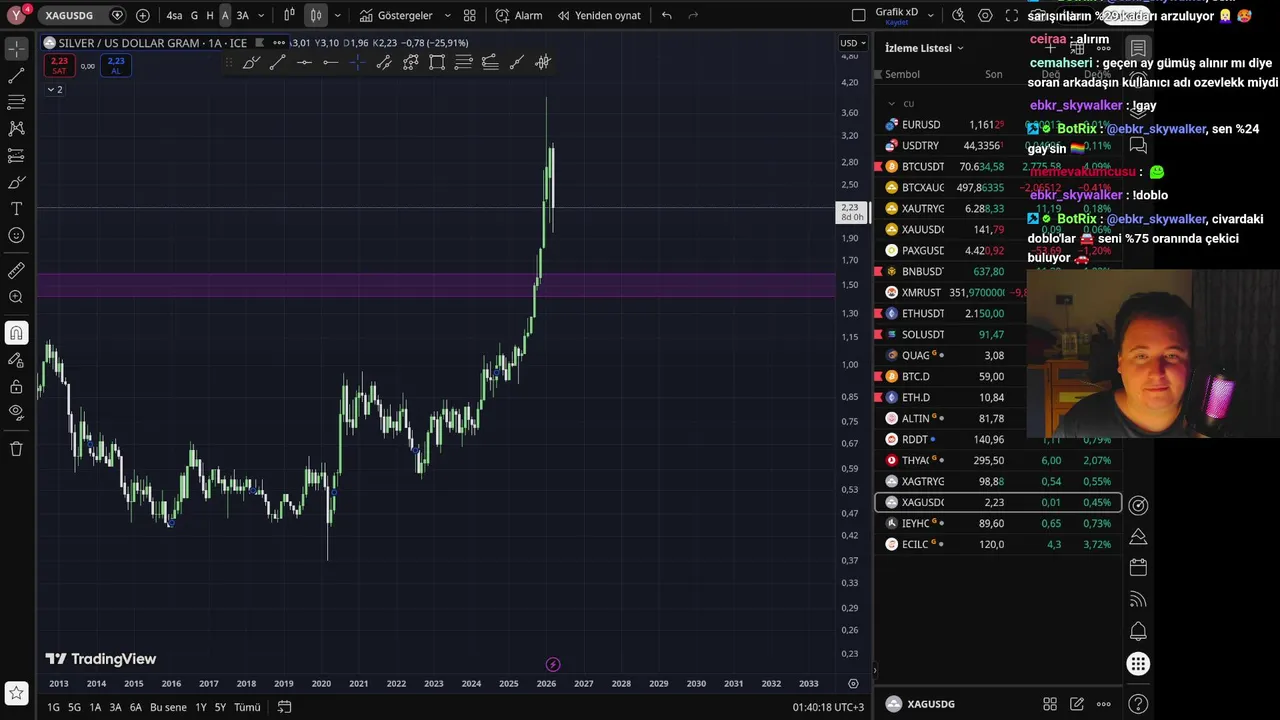Viewport: 1280px width, 720px height.
Task: Toggle fullscreen mode
Action: click(1012, 15)
